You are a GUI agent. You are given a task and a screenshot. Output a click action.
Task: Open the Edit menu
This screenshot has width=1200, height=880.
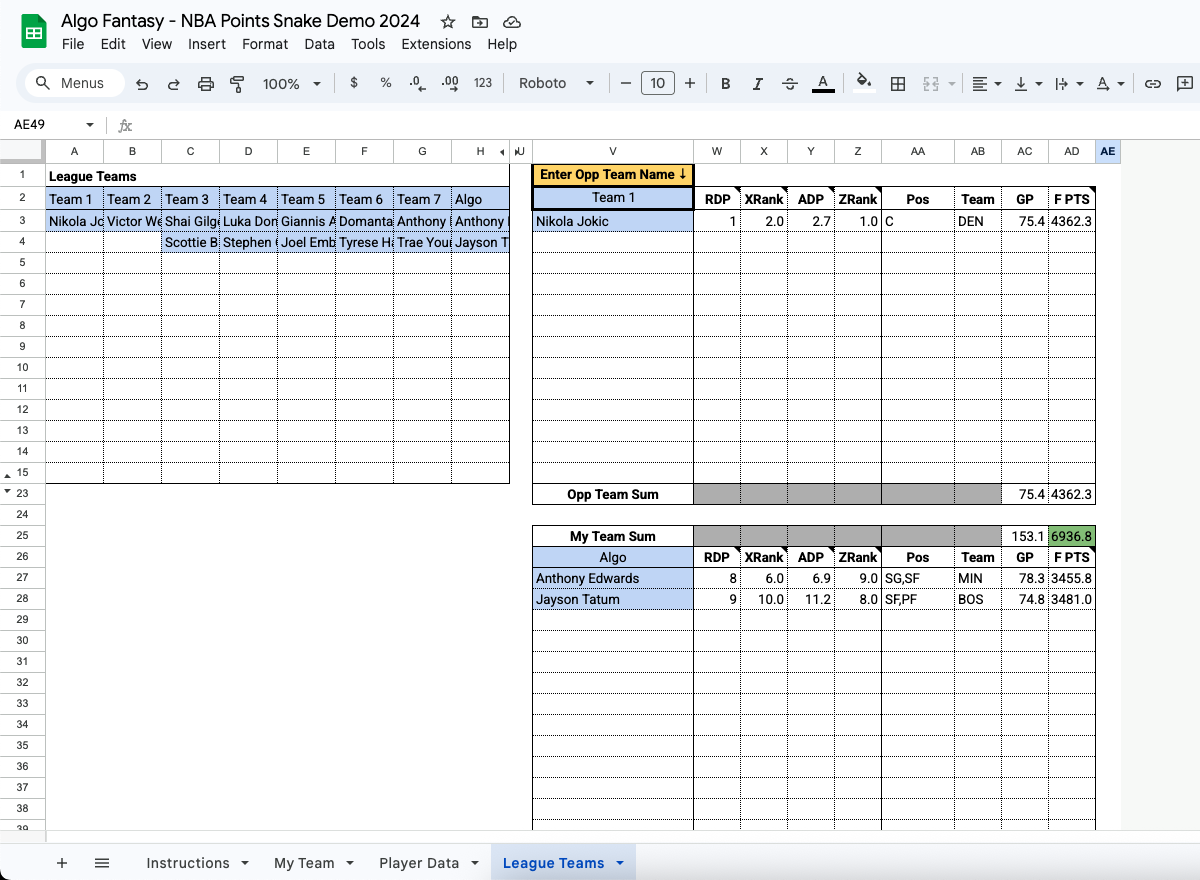(113, 44)
